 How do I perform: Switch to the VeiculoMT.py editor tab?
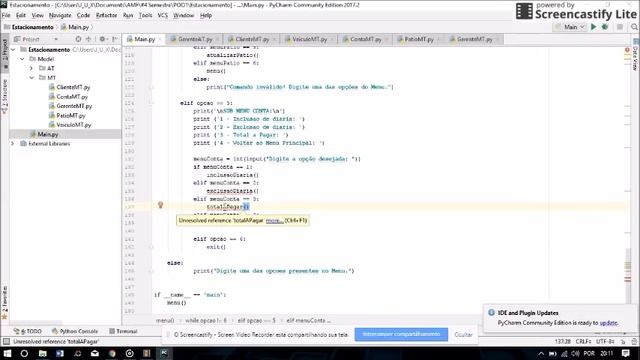309,40
